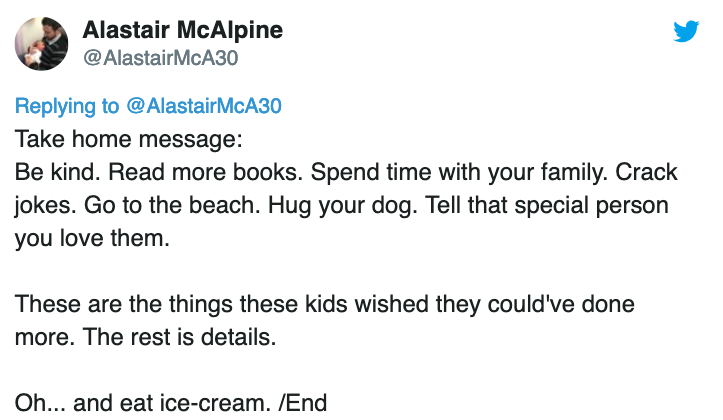Click the "Take home message:" line

pos(129,139)
